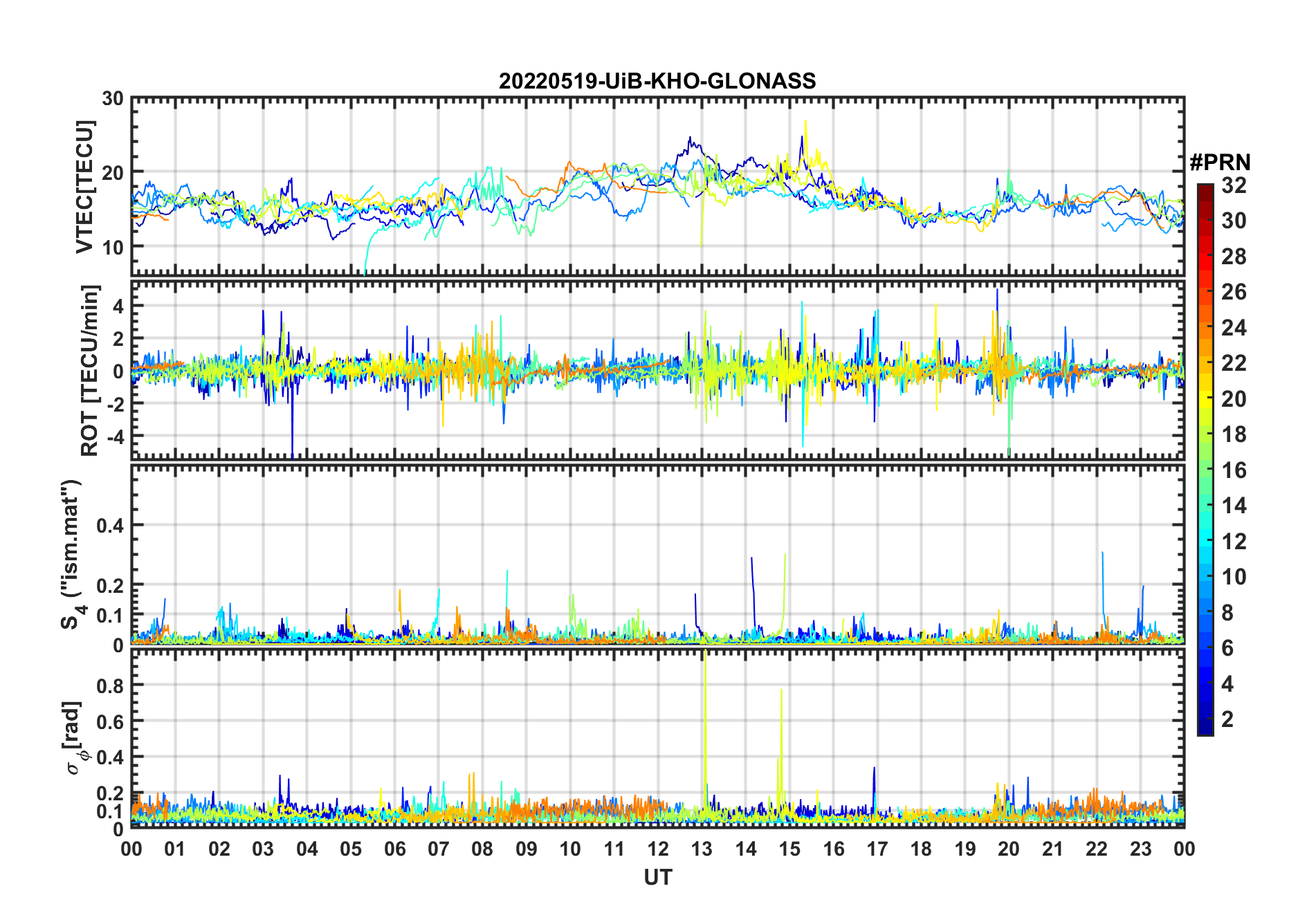
Task: Click S4 axis tick label 0.4
Action: [x=110, y=526]
